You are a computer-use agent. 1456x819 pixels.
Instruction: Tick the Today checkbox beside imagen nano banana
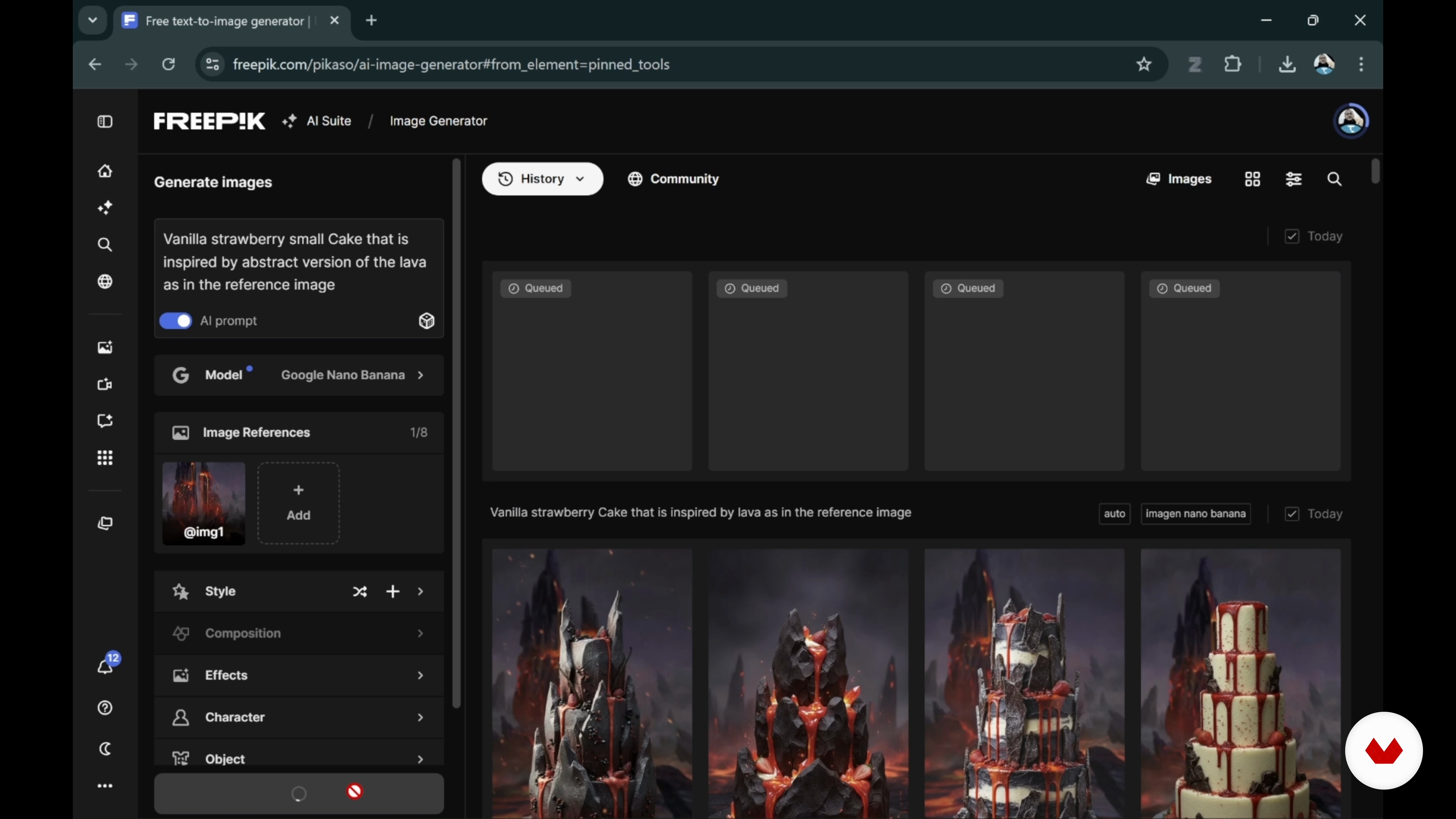(1291, 514)
